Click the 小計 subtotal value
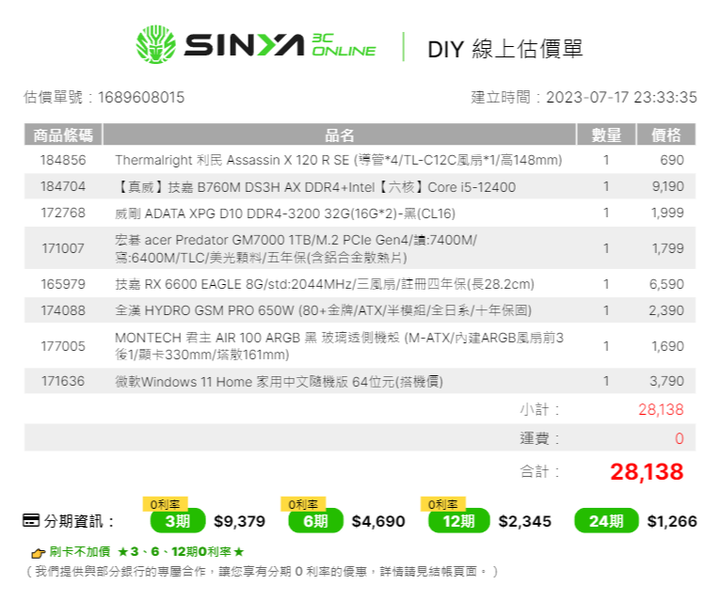The height and width of the screenshot is (601, 720). pyautogui.click(x=661, y=410)
